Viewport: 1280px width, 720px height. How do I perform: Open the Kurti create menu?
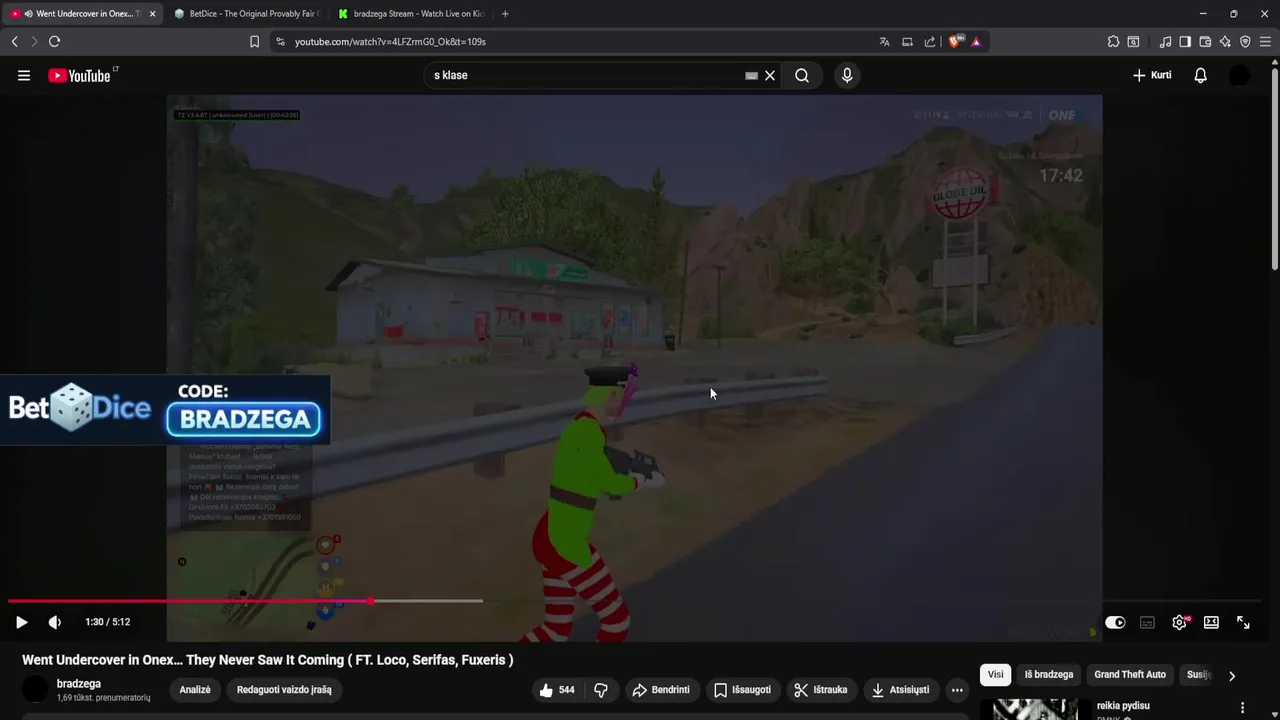pyautogui.click(x=1152, y=75)
